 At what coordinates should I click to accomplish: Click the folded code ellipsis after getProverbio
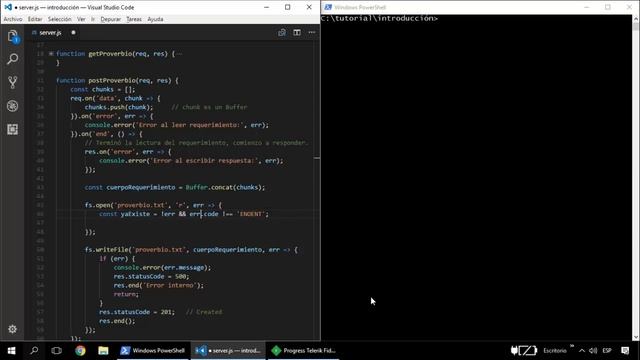[x=180, y=54]
